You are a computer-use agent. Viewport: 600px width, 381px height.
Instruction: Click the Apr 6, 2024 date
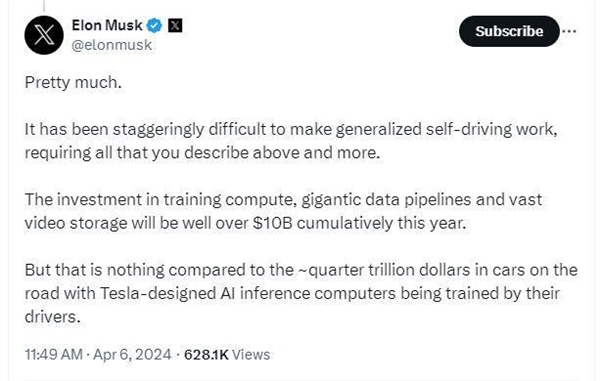(x=132, y=354)
